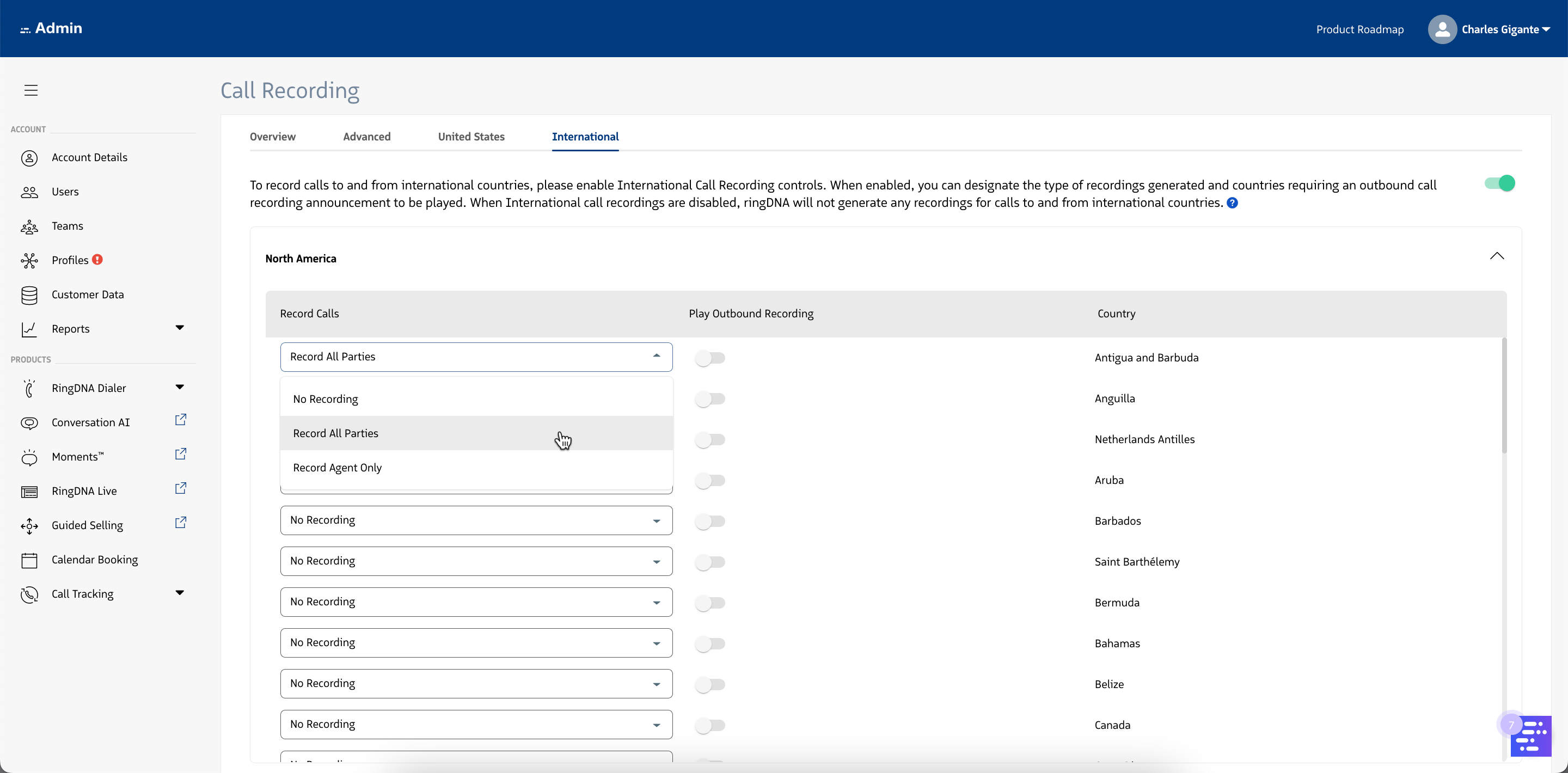Open the Product Roadmap link
The height and width of the screenshot is (773, 1568).
pos(1359,29)
